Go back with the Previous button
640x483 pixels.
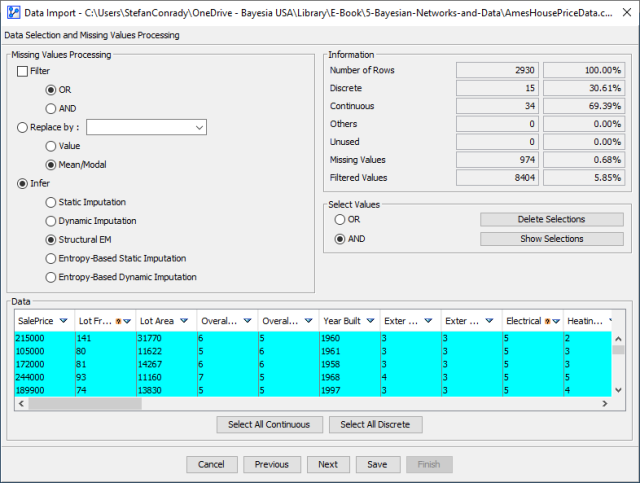(x=272, y=465)
